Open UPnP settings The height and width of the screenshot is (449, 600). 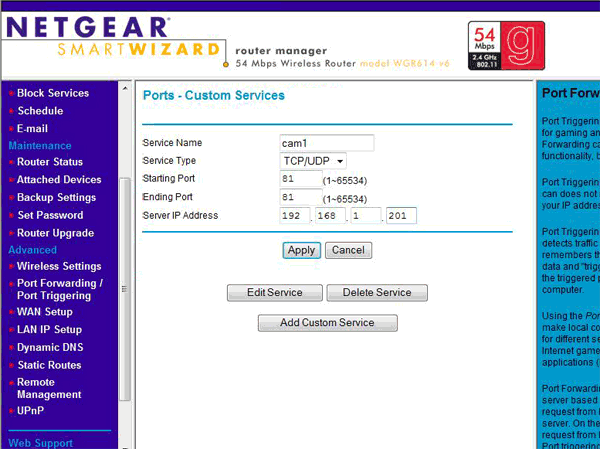(x=30, y=411)
